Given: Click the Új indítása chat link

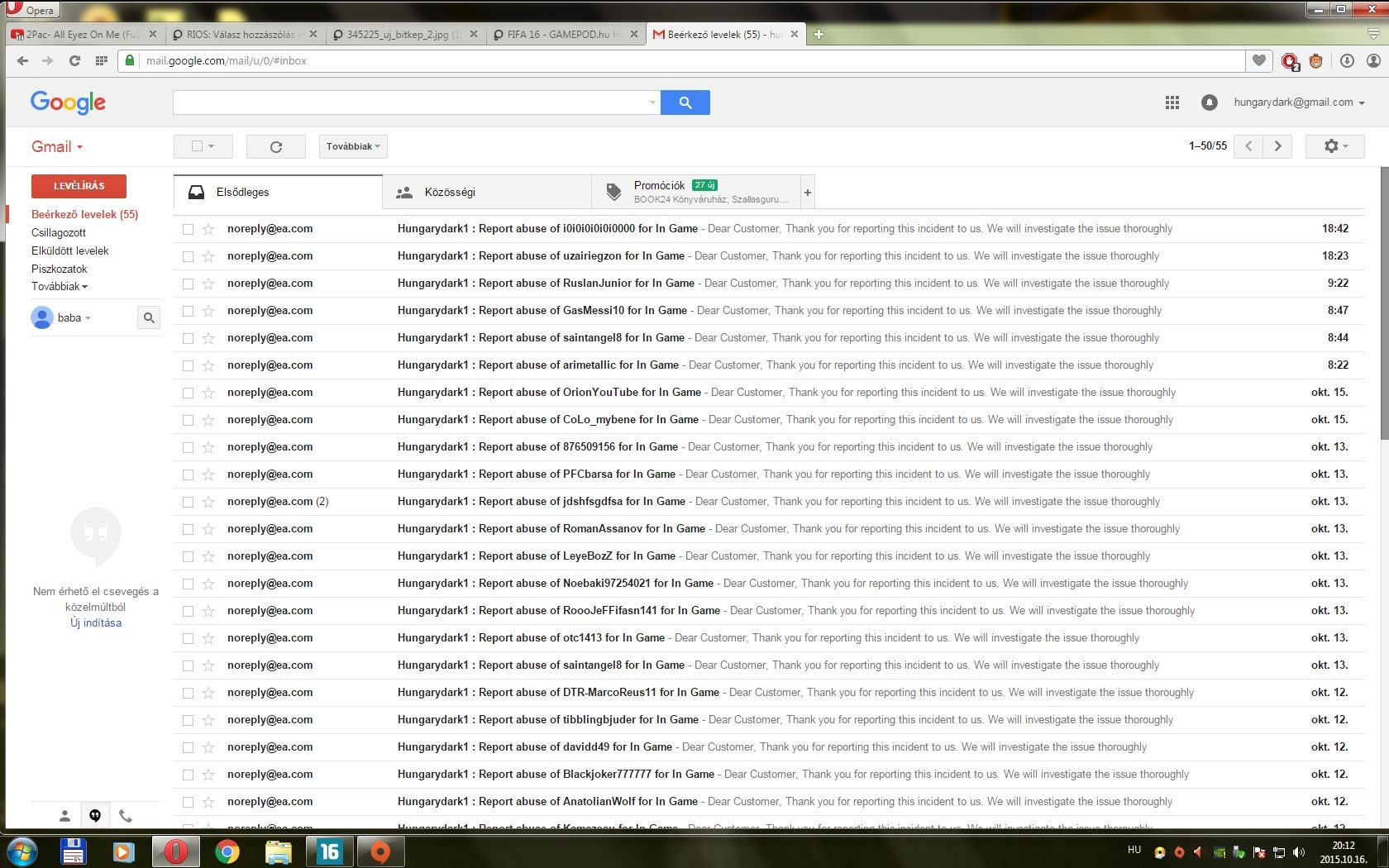Looking at the screenshot, I should [x=96, y=622].
